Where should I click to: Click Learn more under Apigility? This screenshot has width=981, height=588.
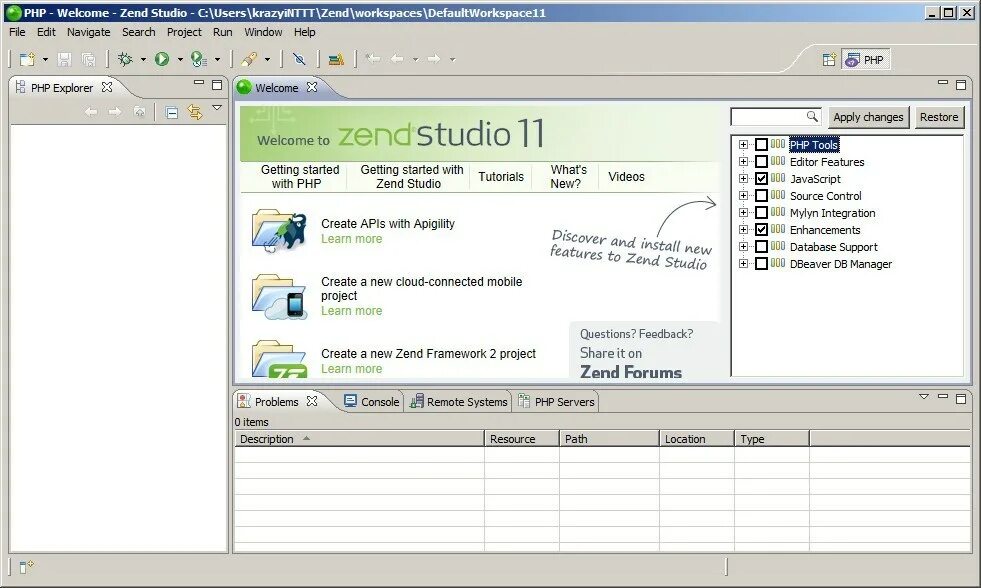point(352,239)
